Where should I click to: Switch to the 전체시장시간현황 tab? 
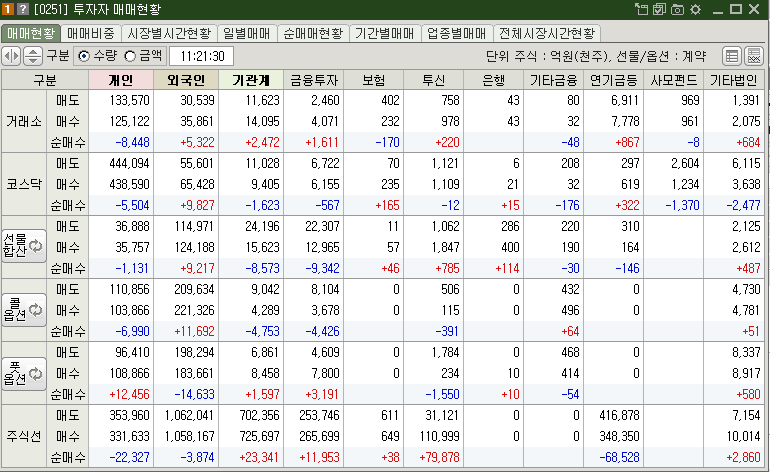547,33
